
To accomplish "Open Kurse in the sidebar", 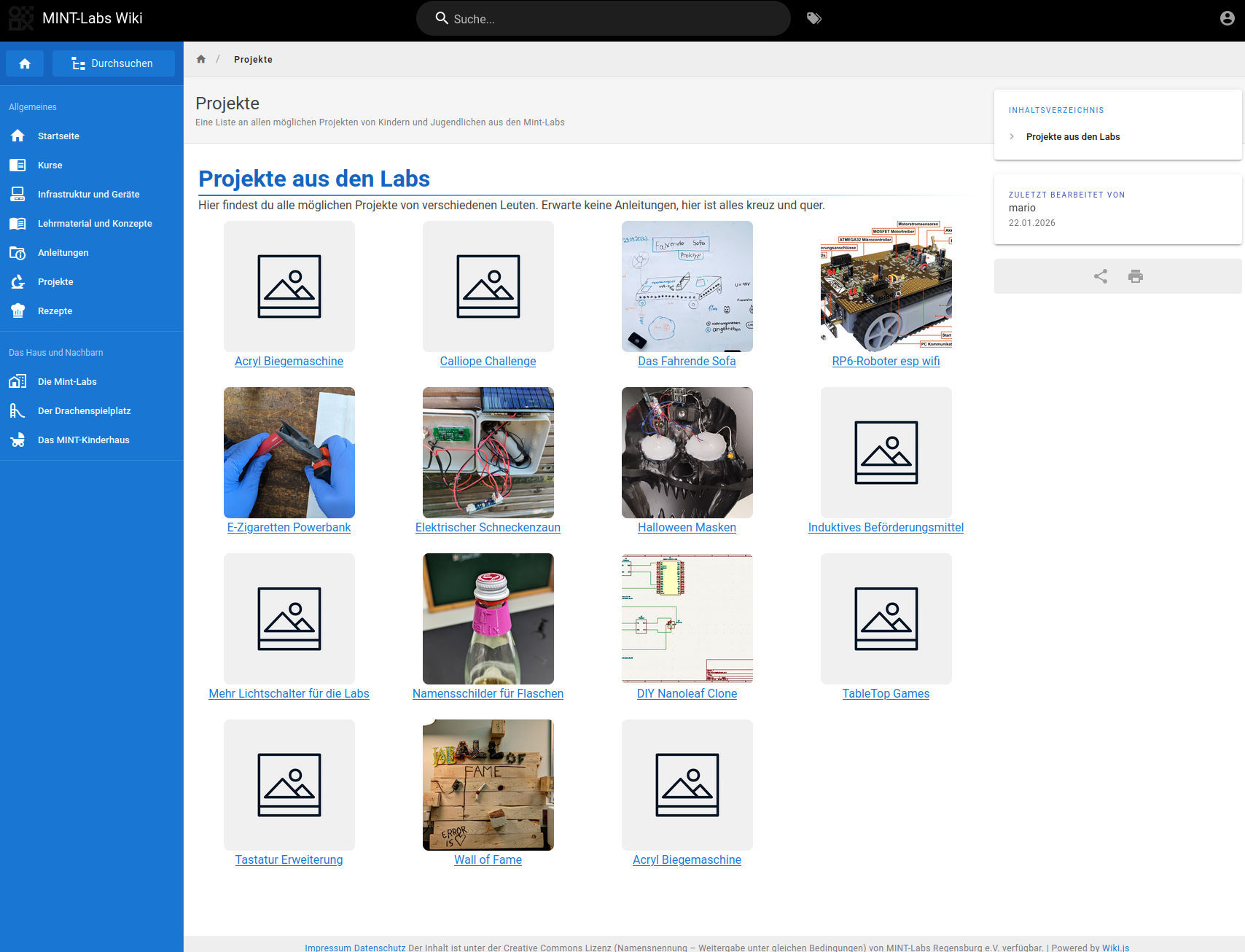I will [50, 165].
